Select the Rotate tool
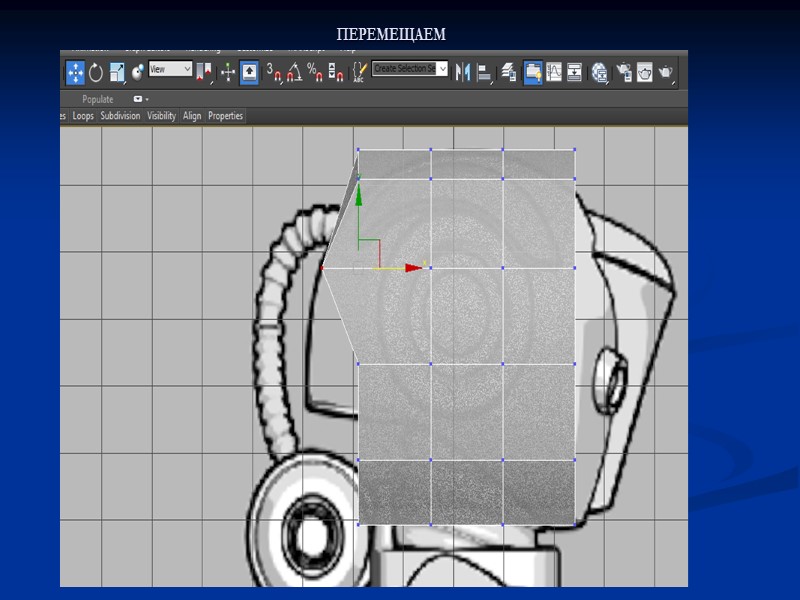The width and height of the screenshot is (800, 600). click(95, 72)
